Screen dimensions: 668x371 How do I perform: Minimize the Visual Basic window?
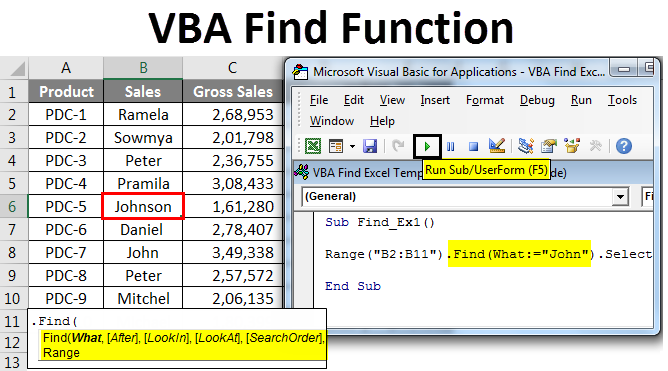coord(624,69)
